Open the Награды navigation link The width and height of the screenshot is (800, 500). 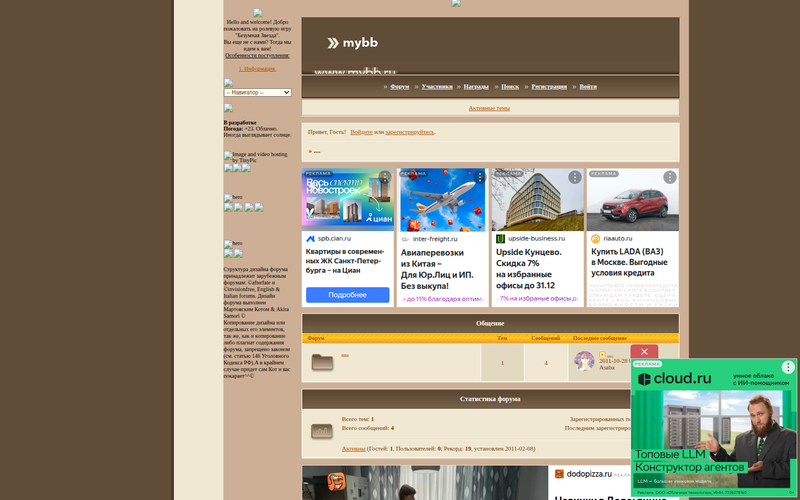tap(476, 87)
